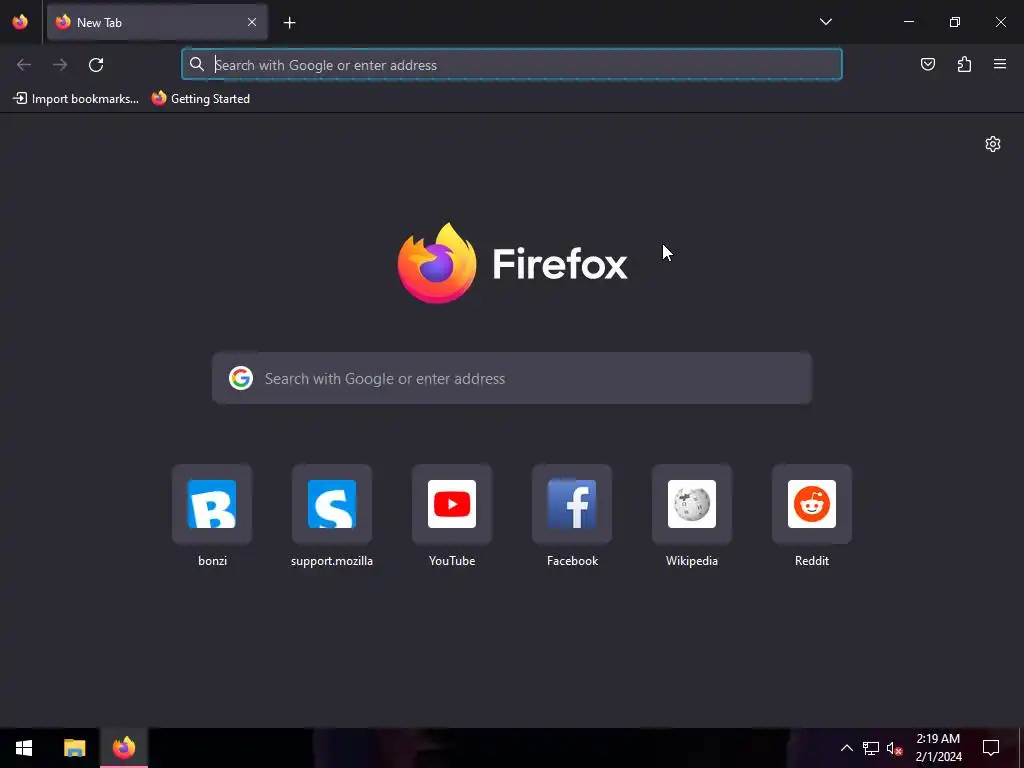Open Firefox View pinned icon in tab strip

[x=20, y=22]
